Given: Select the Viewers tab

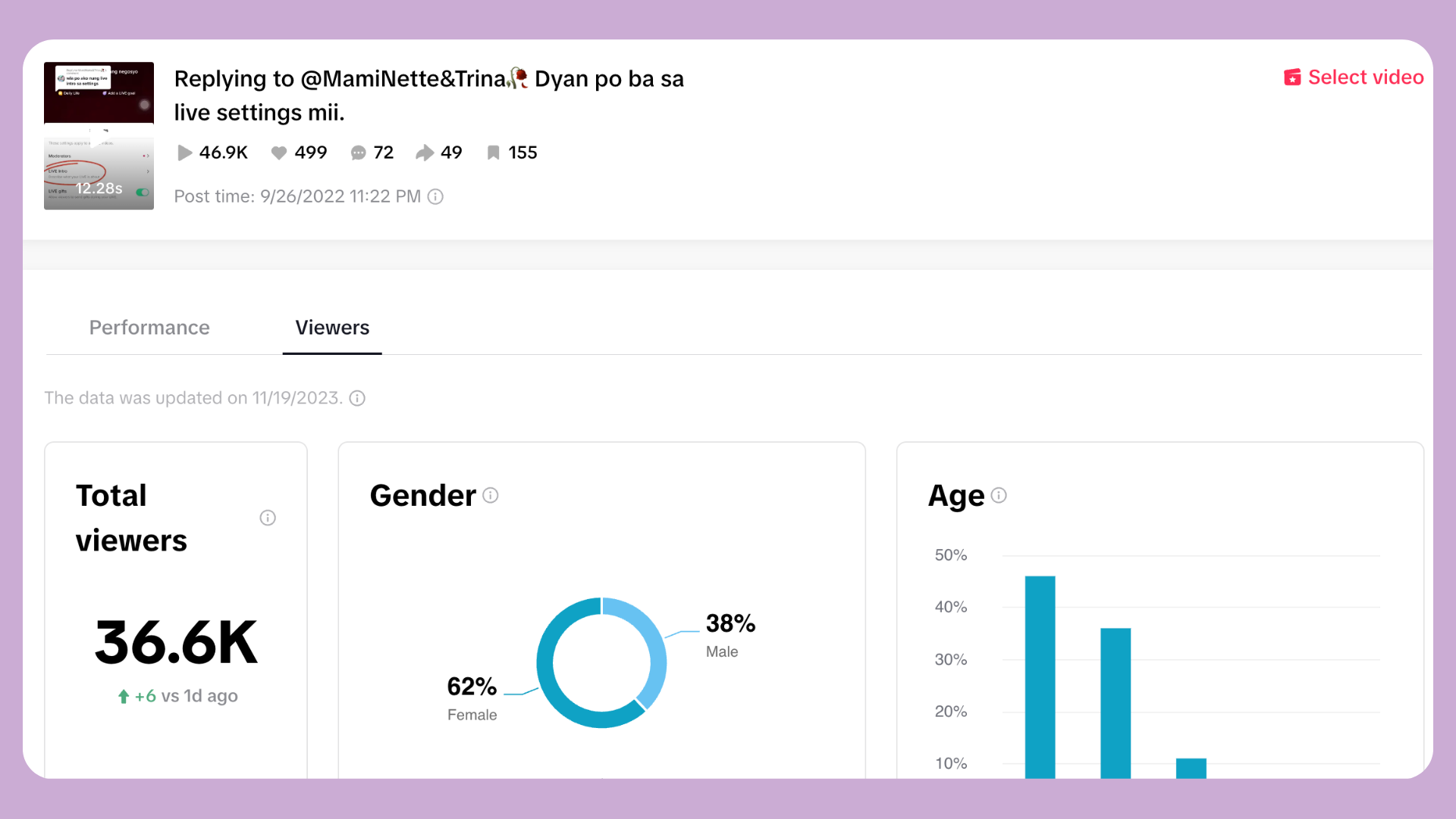Looking at the screenshot, I should coord(332,328).
